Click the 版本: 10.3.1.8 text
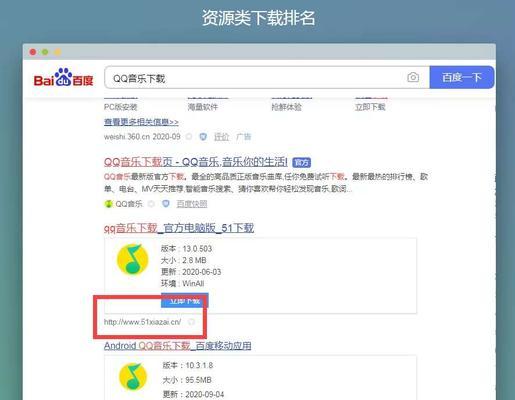Viewport: 515px width, 400px height. pos(188,365)
